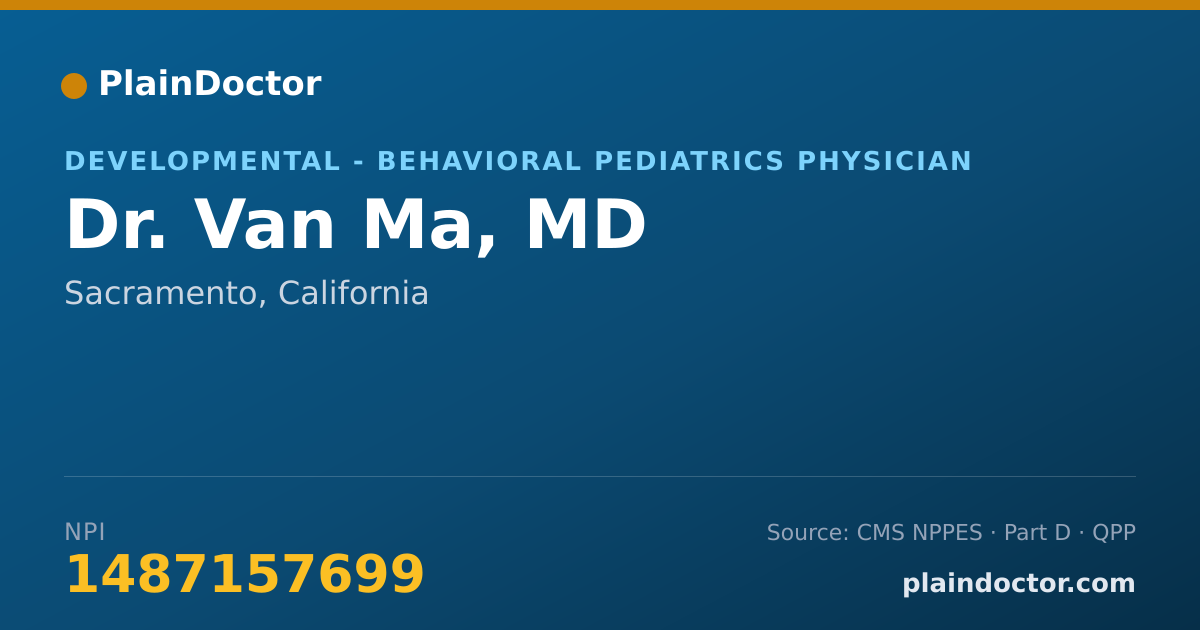Click the word Developmental in the specialty
1200x630 pixels.
(203, 162)
